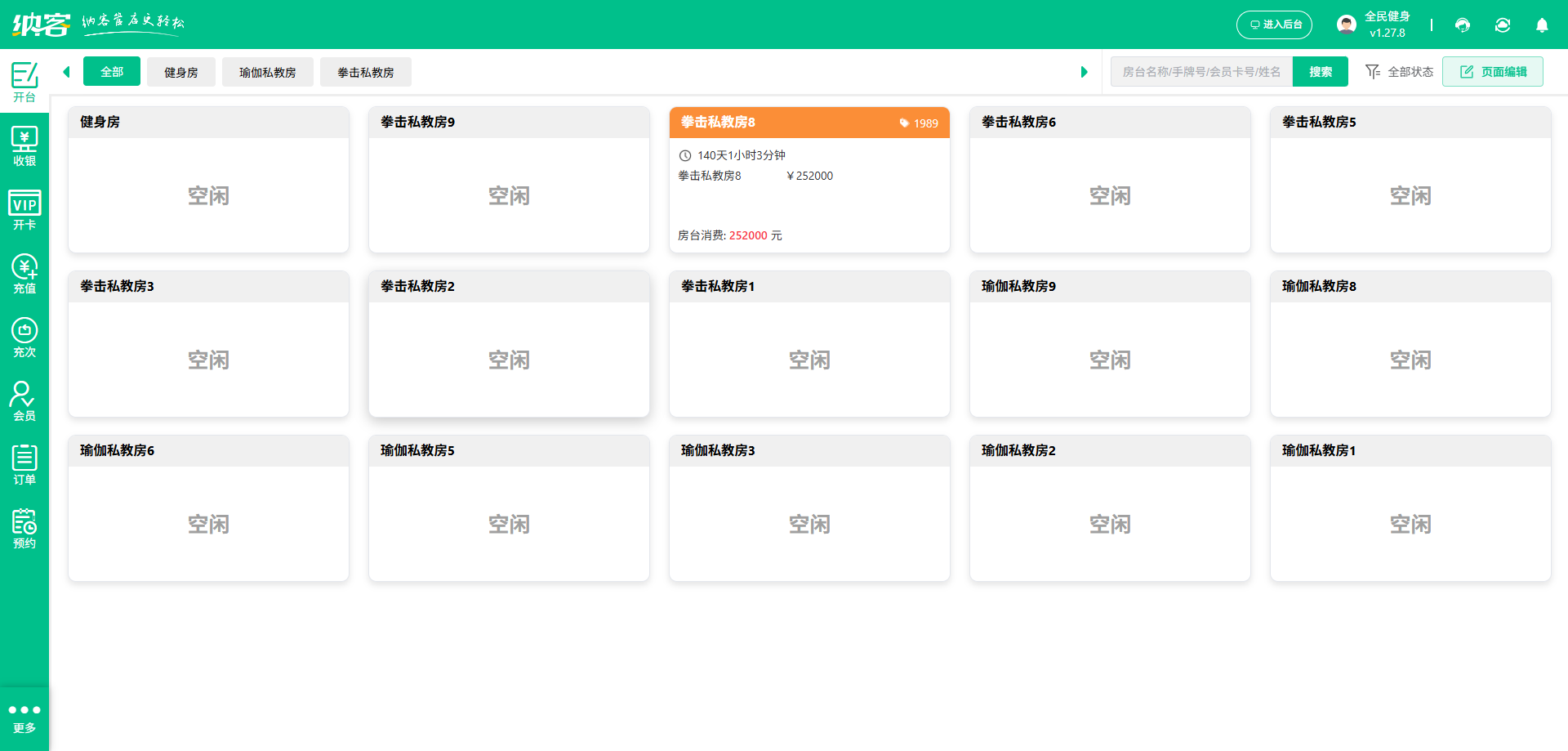Open the 订单 orders icon

[24, 465]
